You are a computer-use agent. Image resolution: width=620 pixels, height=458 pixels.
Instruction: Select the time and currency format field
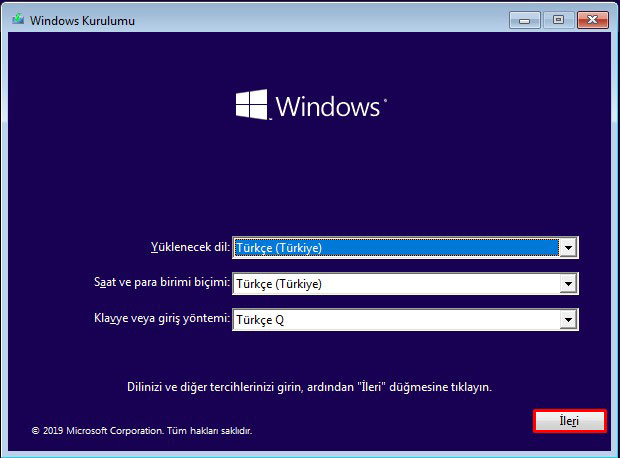click(x=405, y=284)
